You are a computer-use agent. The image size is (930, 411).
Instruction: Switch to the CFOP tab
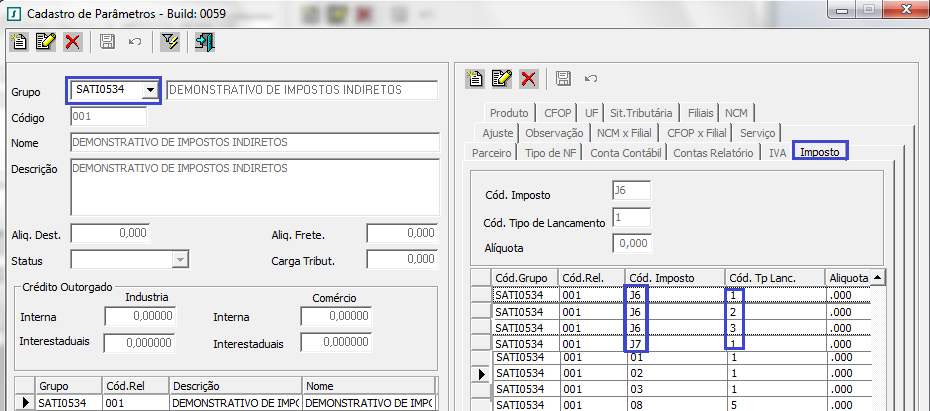pos(558,113)
